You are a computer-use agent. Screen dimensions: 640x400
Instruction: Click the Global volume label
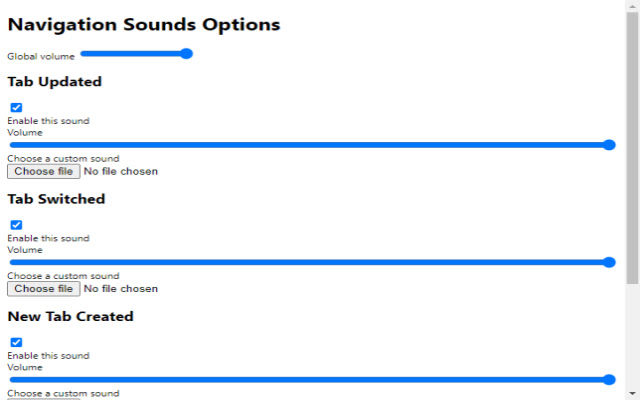41,57
